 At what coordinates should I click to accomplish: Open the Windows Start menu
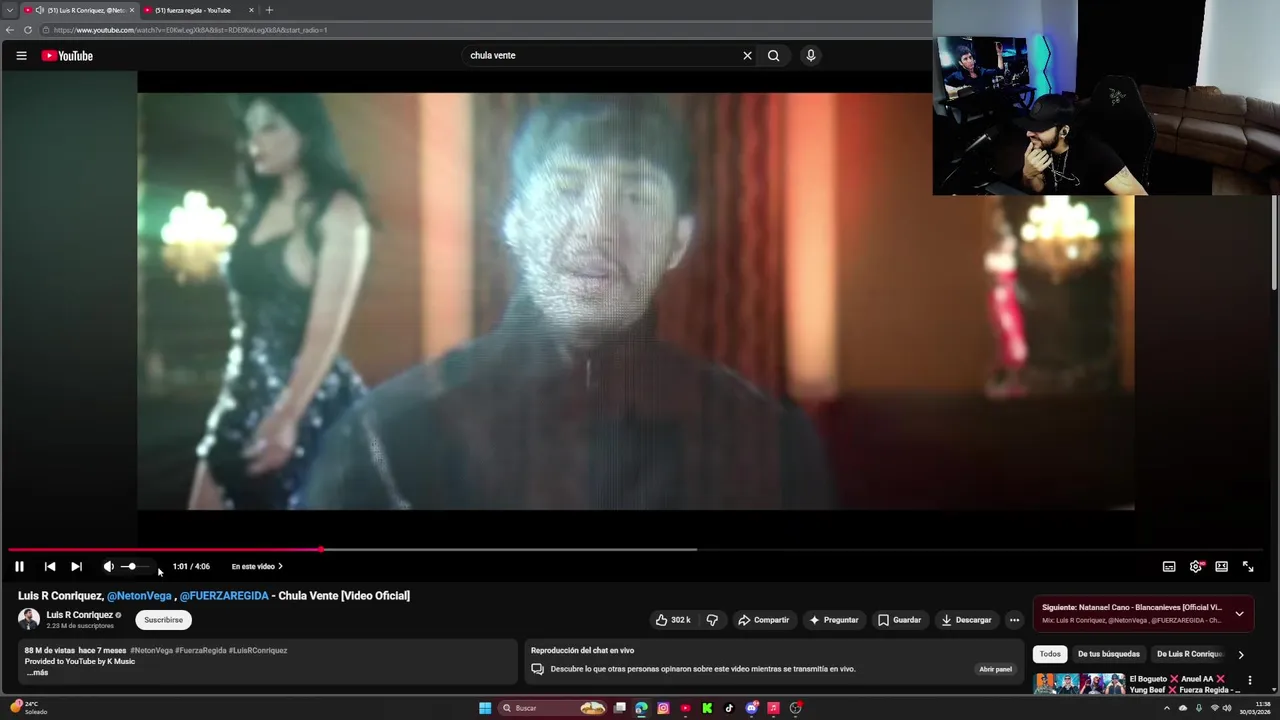point(485,708)
